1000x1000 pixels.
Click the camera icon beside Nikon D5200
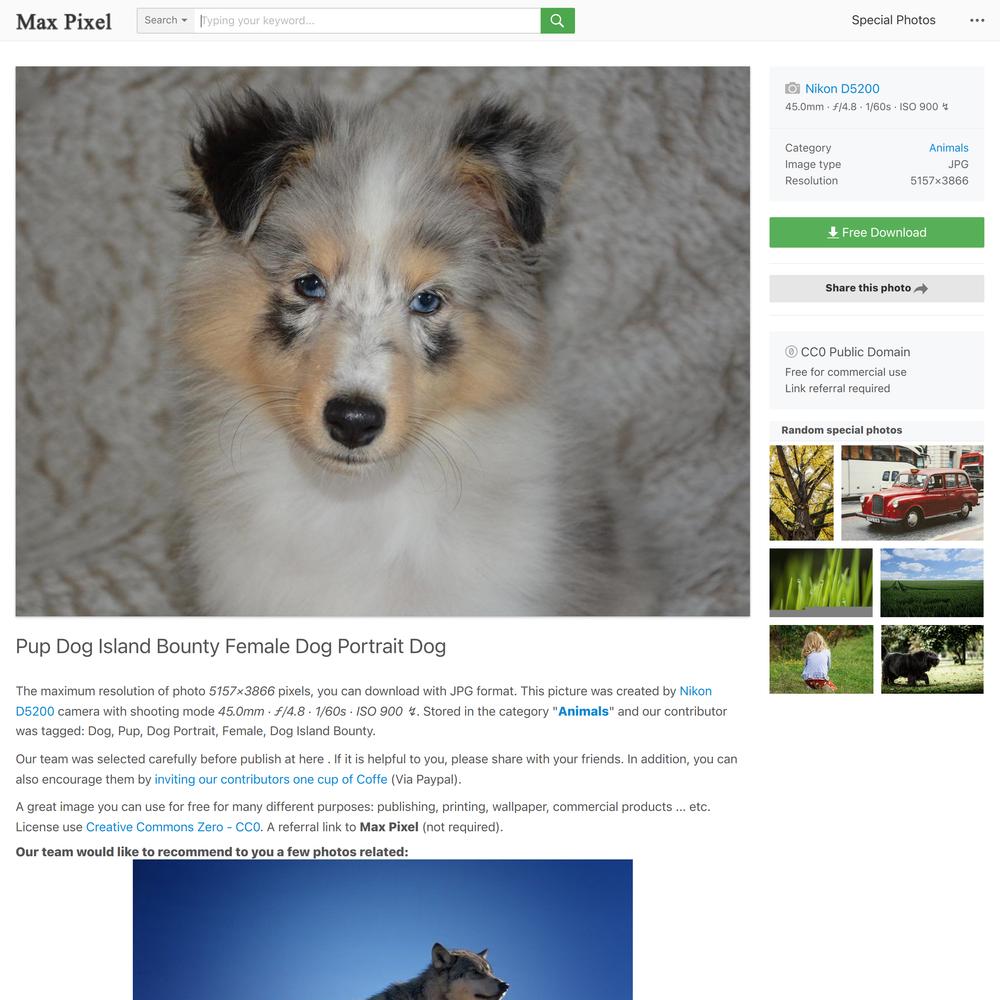click(792, 88)
